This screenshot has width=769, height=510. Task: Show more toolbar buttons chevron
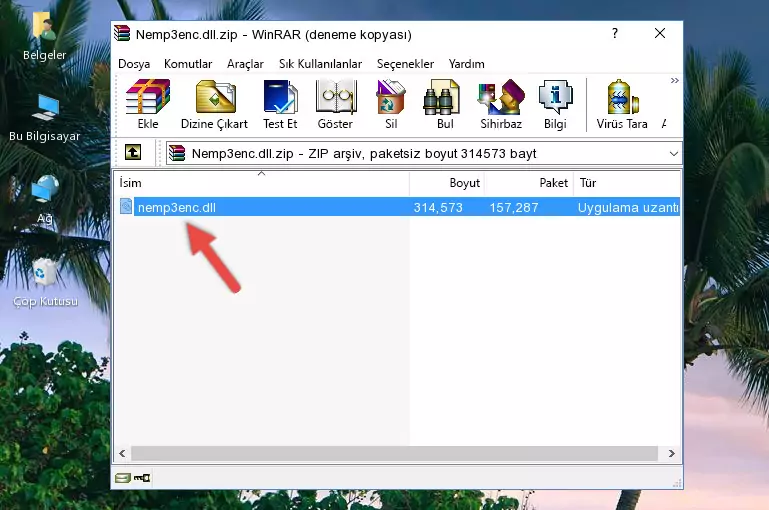pyautogui.click(x=674, y=80)
